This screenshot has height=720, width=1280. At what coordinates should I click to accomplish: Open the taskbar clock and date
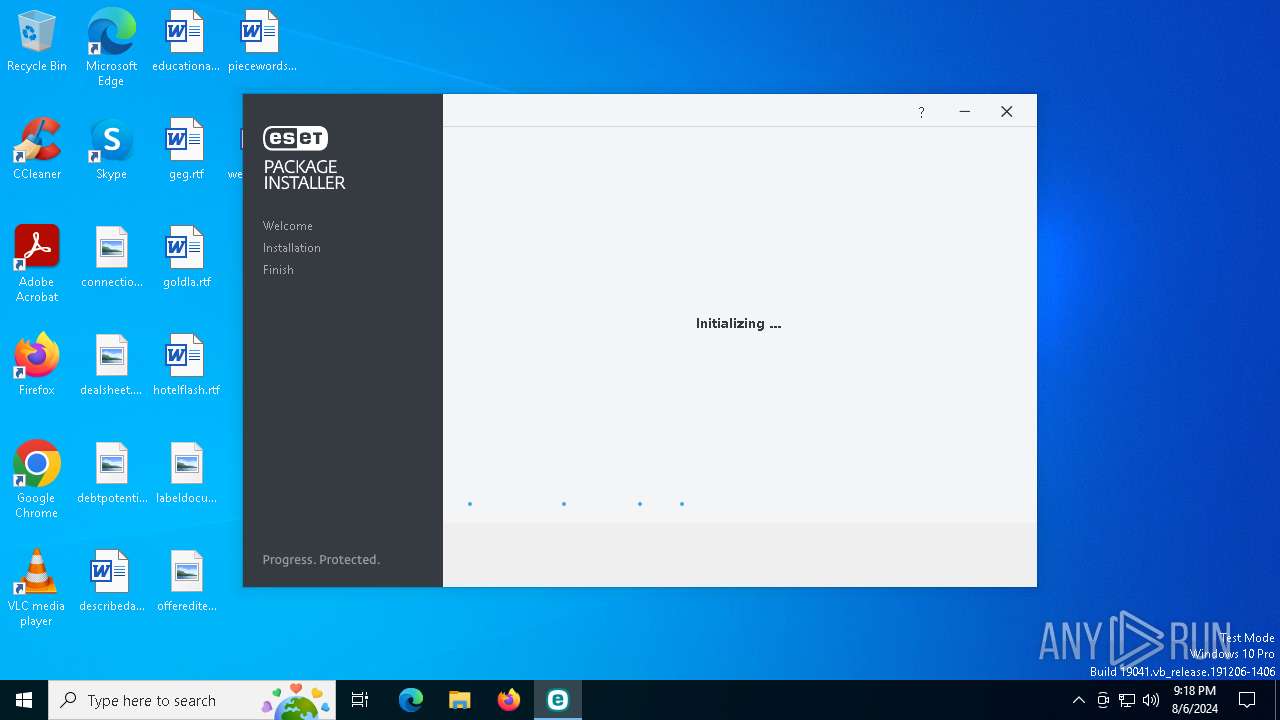pos(1194,700)
